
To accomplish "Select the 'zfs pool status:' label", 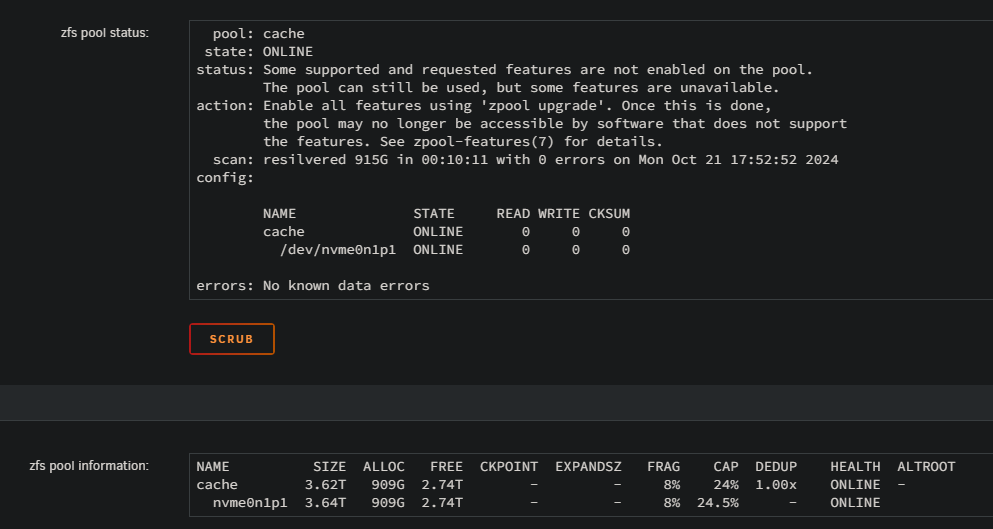I will [104, 33].
